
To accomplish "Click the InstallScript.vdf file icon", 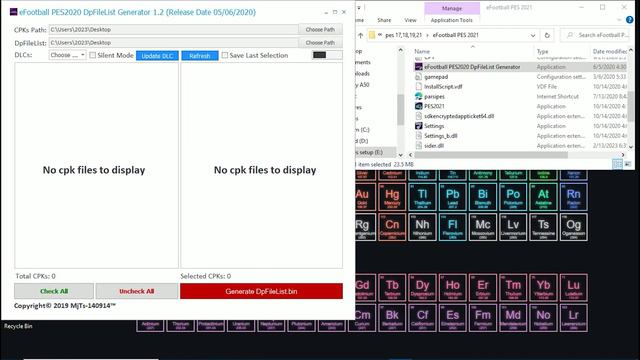I will coord(418,87).
